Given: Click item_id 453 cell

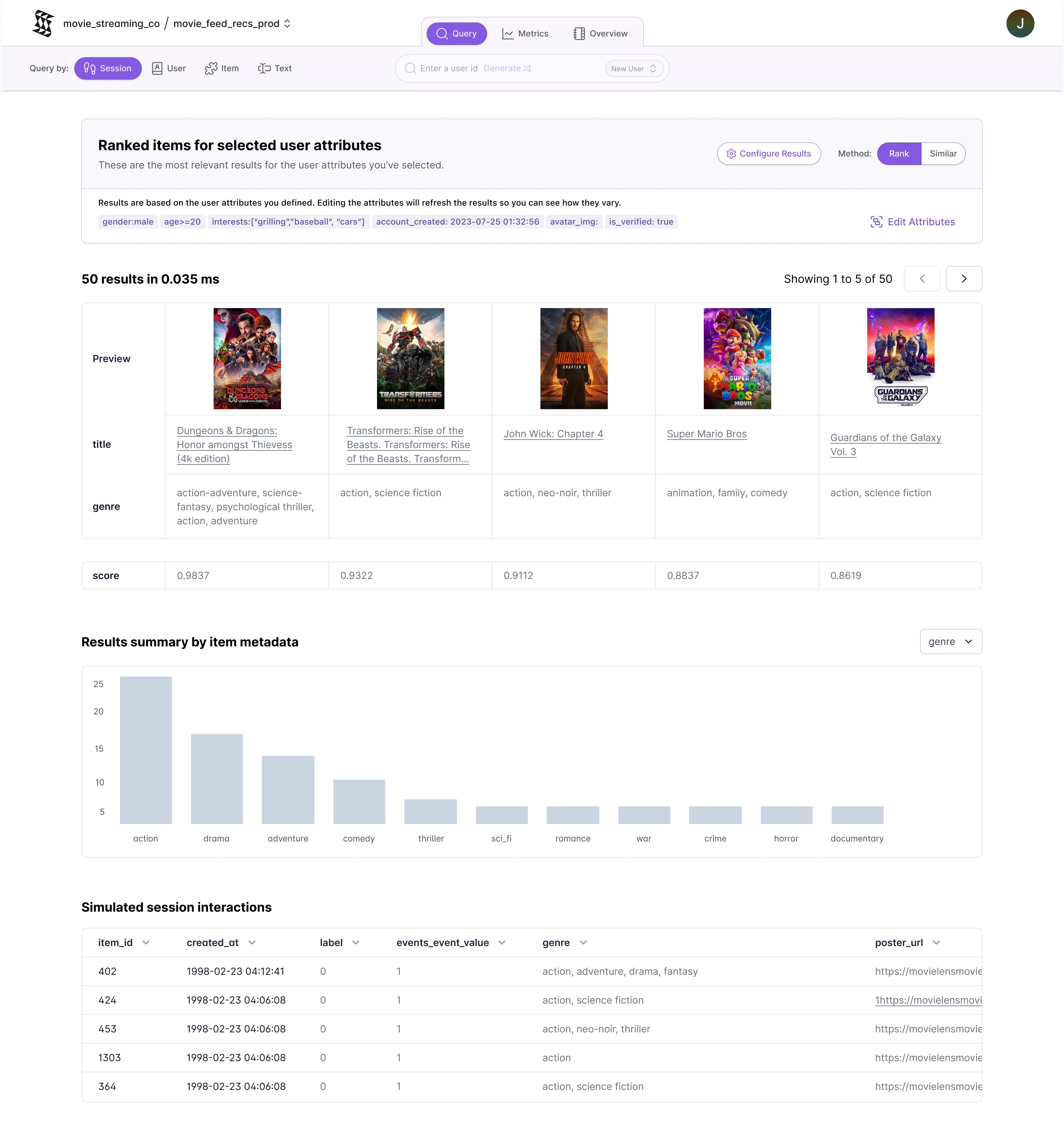Looking at the screenshot, I should [x=107, y=1029].
